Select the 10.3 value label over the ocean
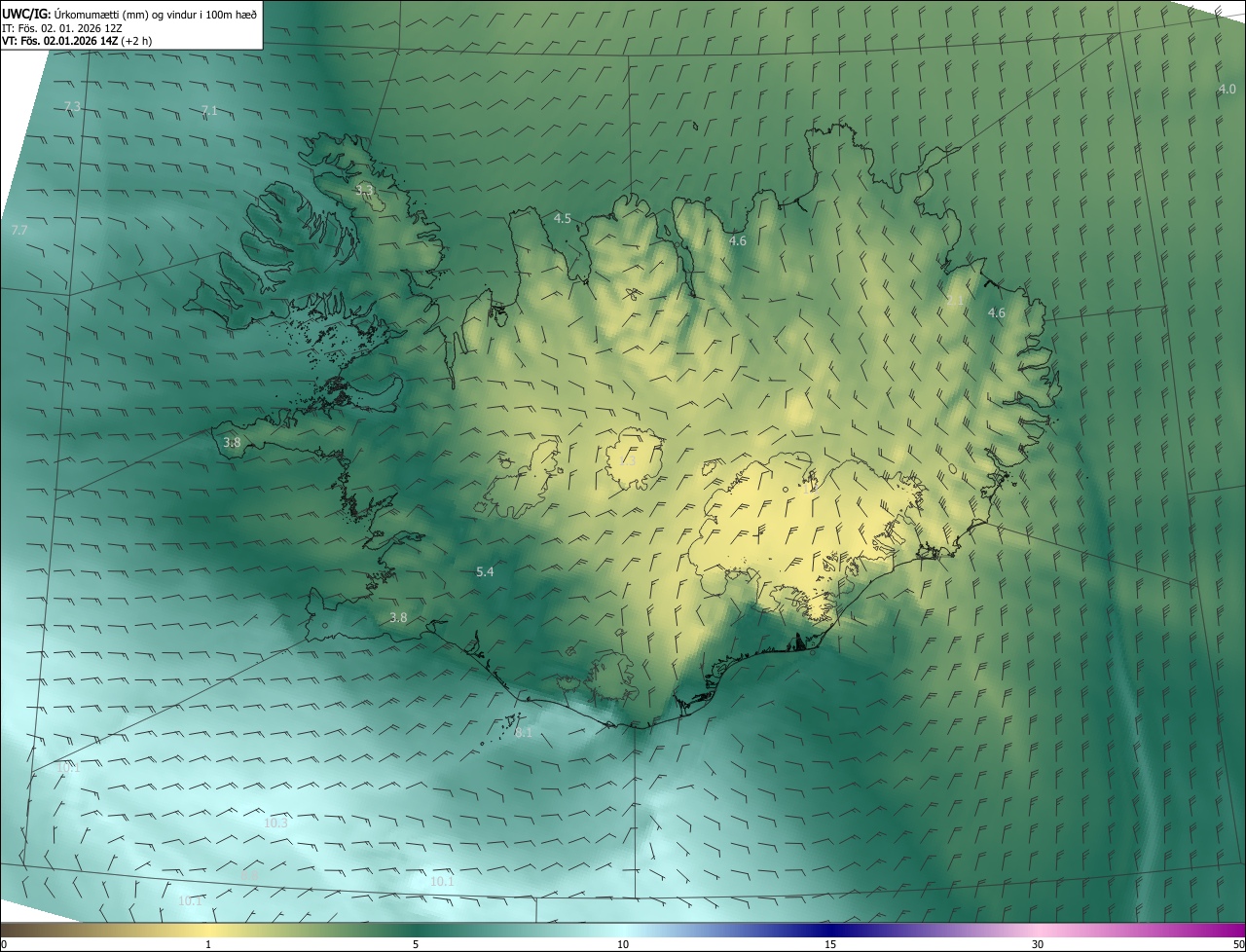Screen dimensions: 1246x952 tap(275, 824)
